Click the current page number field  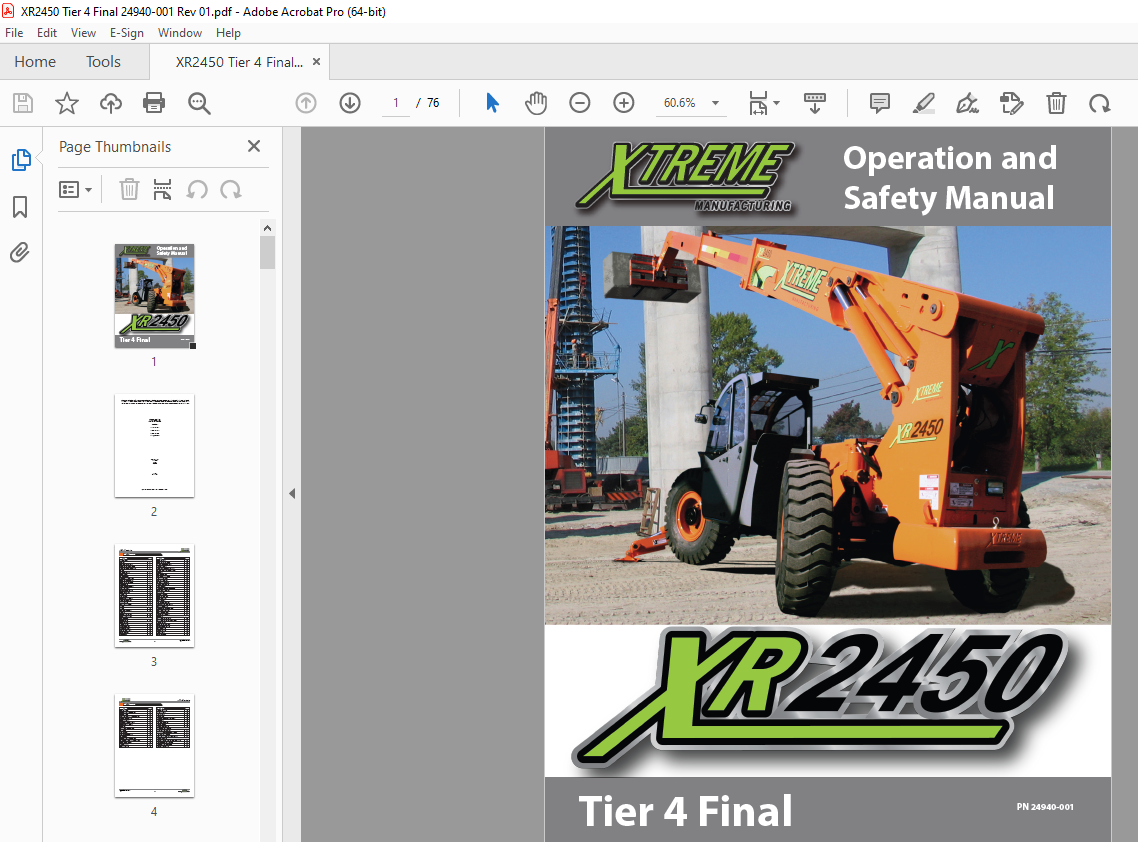tap(396, 103)
